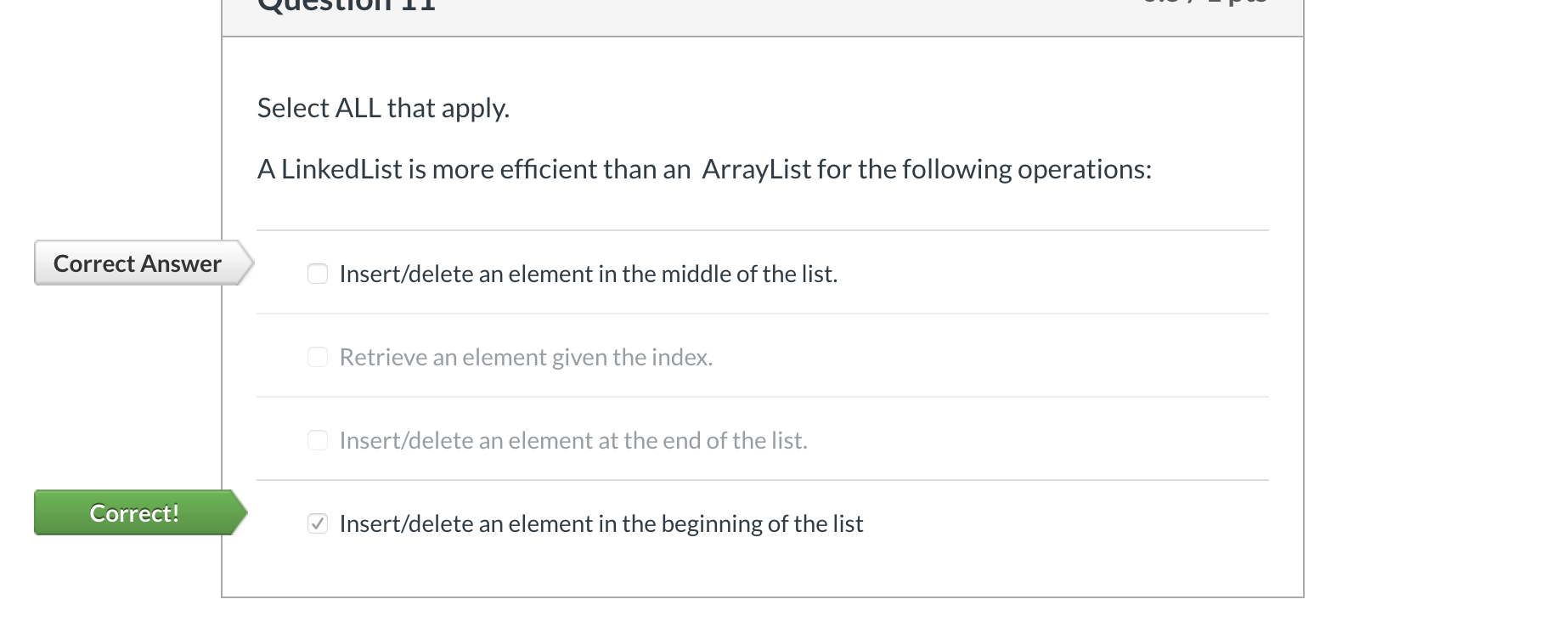This screenshot has width=1568, height=622.
Task: Click the 'Insert/delete an element at the end' answer label
Action: click(572, 440)
